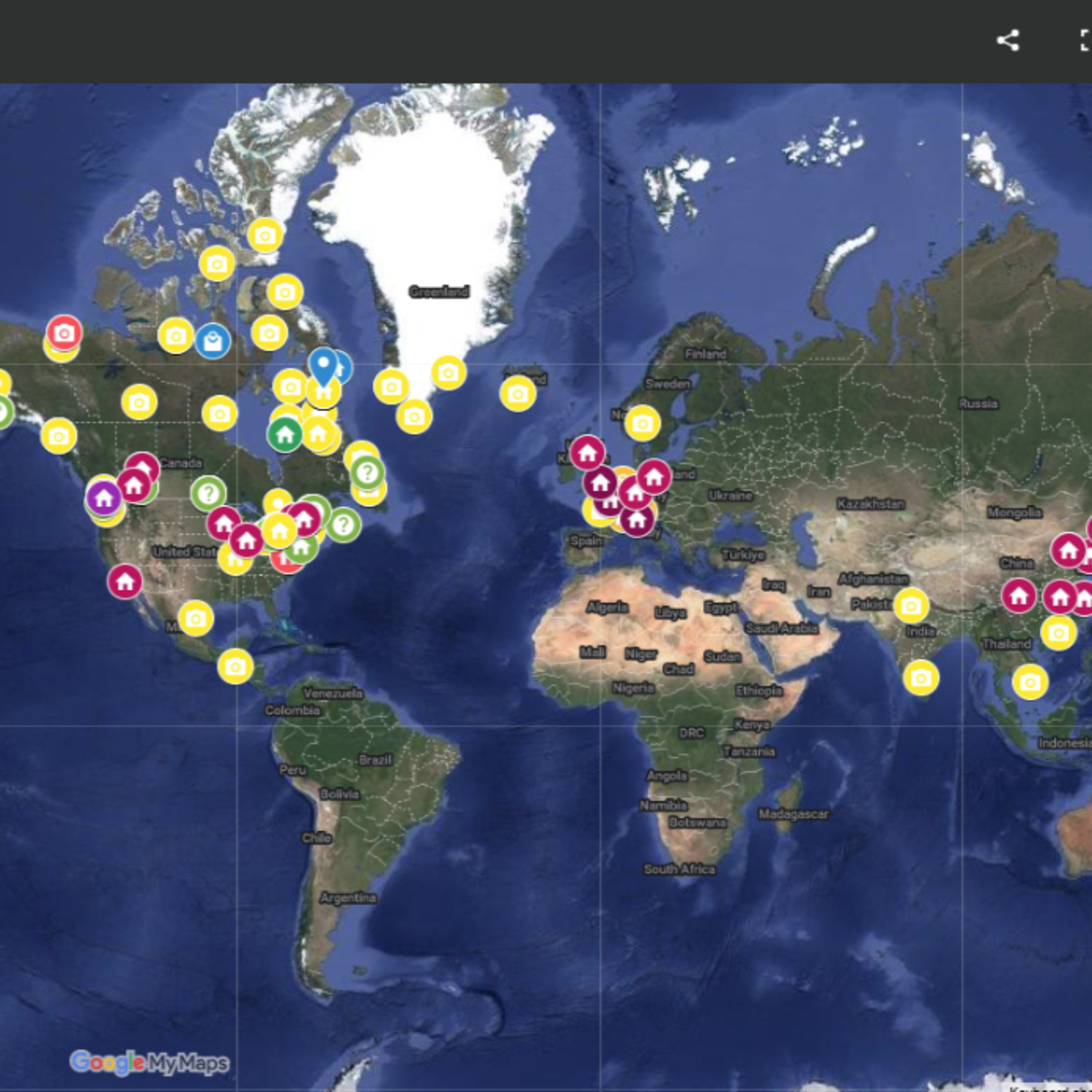Select the northernmost yellow camera marker in Arctic Canada
The height and width of the screenshot is (1092, 1092).
point(265,235)
